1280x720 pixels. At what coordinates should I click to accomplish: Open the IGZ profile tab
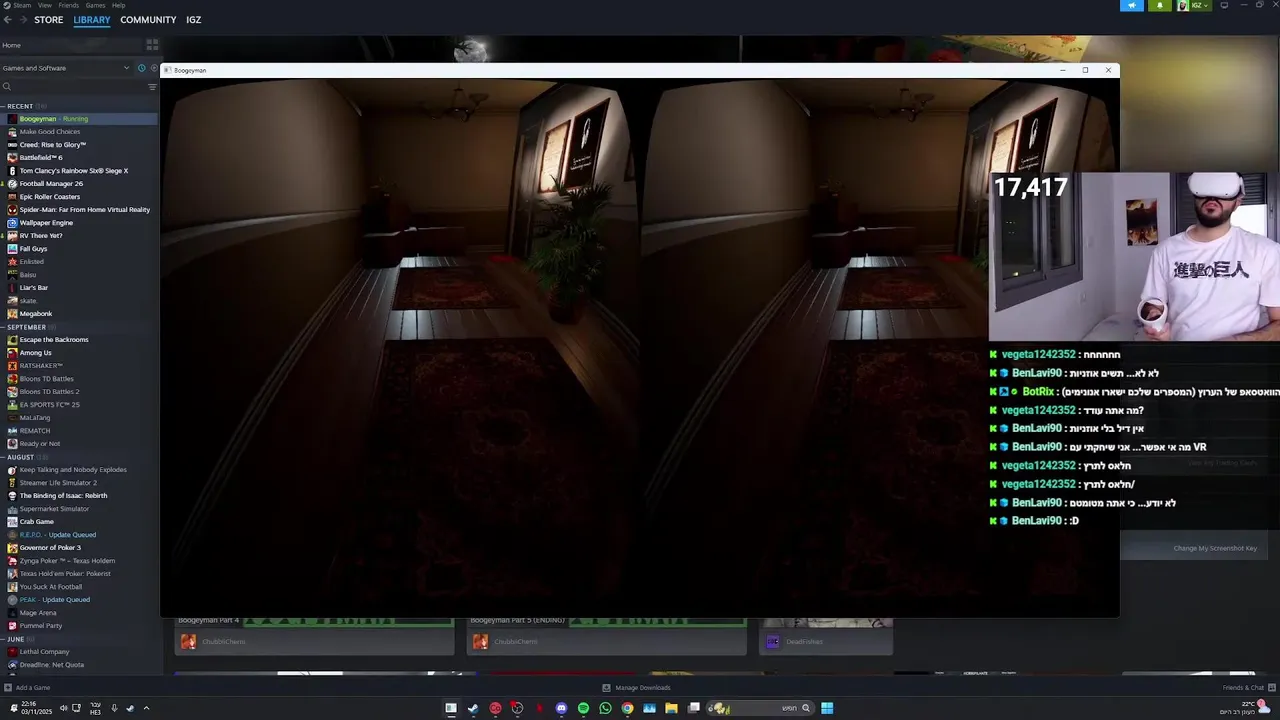click(x=193, y=20)
